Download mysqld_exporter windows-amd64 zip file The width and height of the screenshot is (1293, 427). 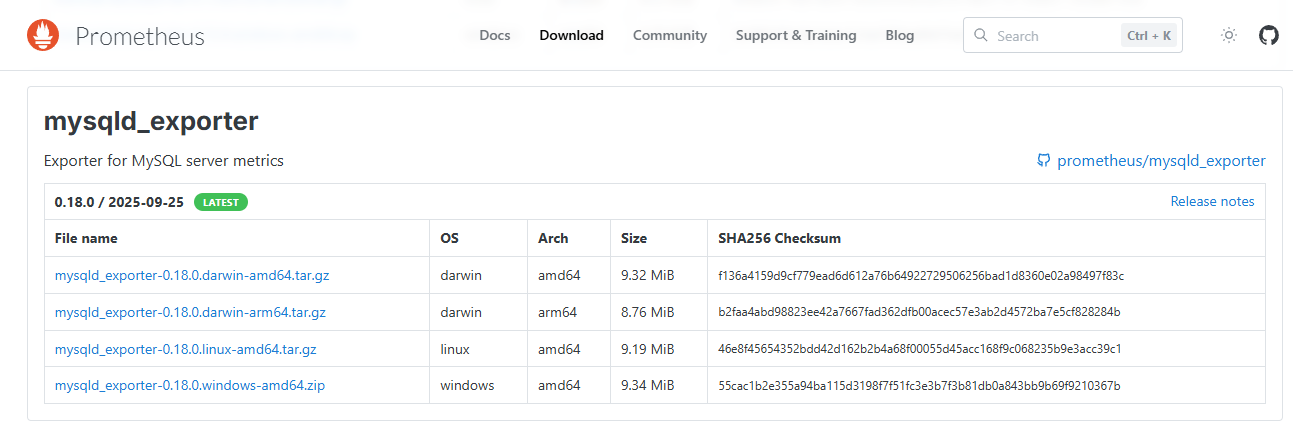(x=189, y=385)
